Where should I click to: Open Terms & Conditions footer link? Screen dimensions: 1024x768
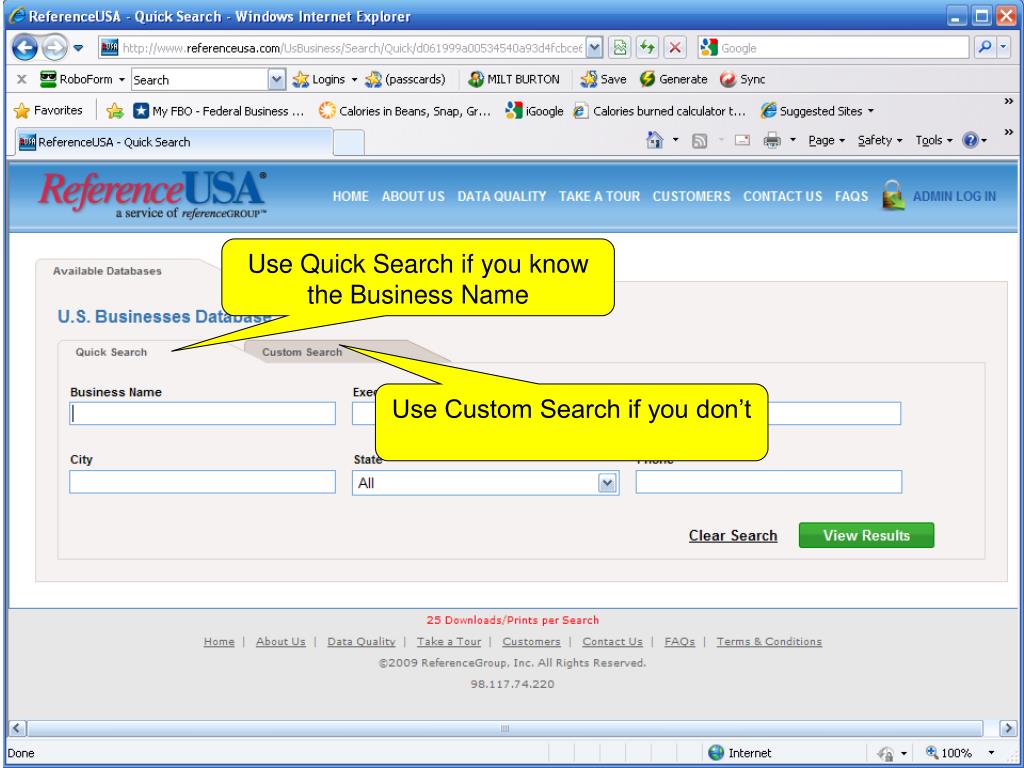click(769, 641)
